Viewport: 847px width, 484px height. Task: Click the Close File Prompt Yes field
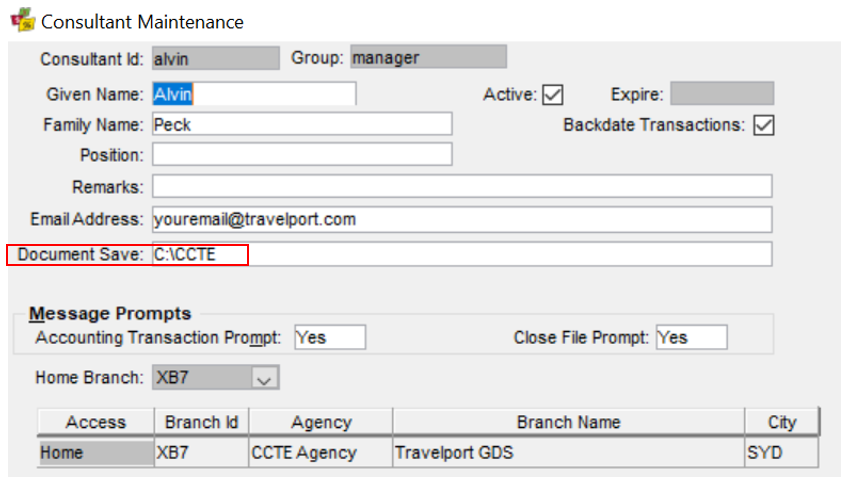[691, 338]
